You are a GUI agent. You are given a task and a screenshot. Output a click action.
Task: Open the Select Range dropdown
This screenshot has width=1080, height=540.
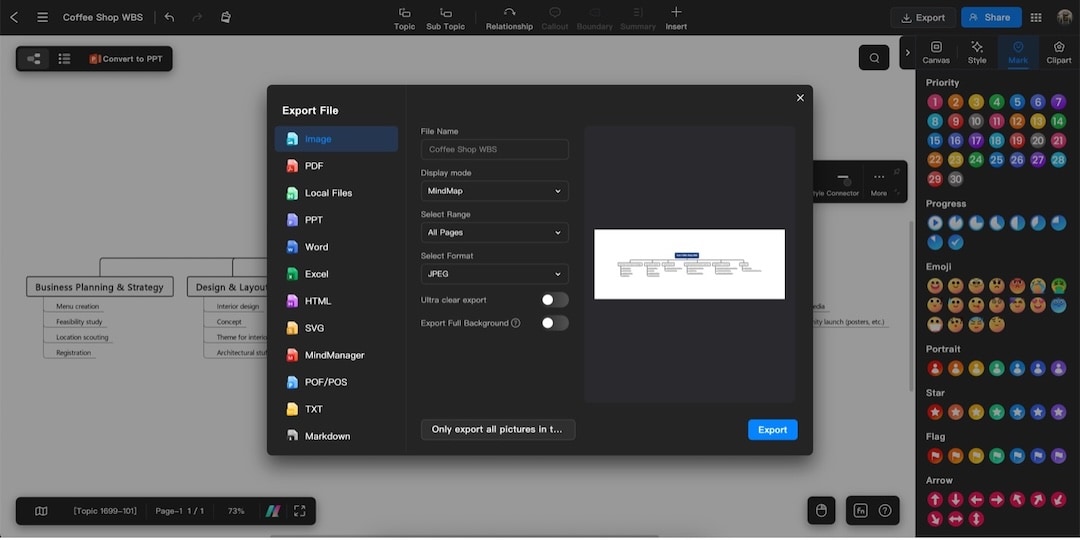(x=495, y=232)
